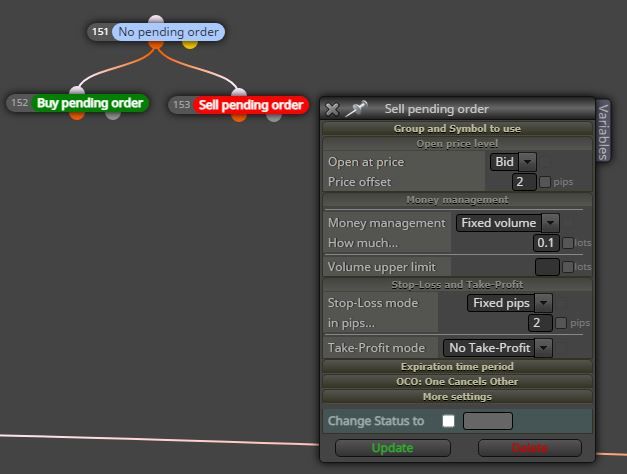Expand OCO: One Cancels Other section

457,381
